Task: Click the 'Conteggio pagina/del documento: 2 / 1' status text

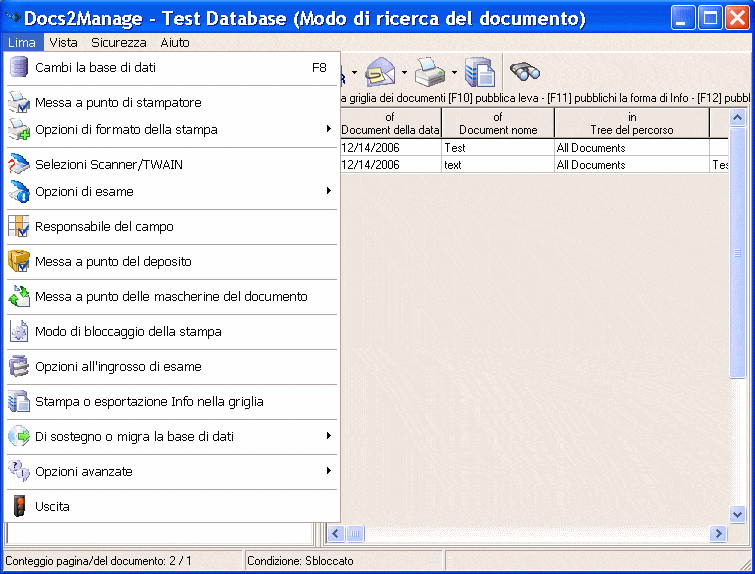Action: 98,561
